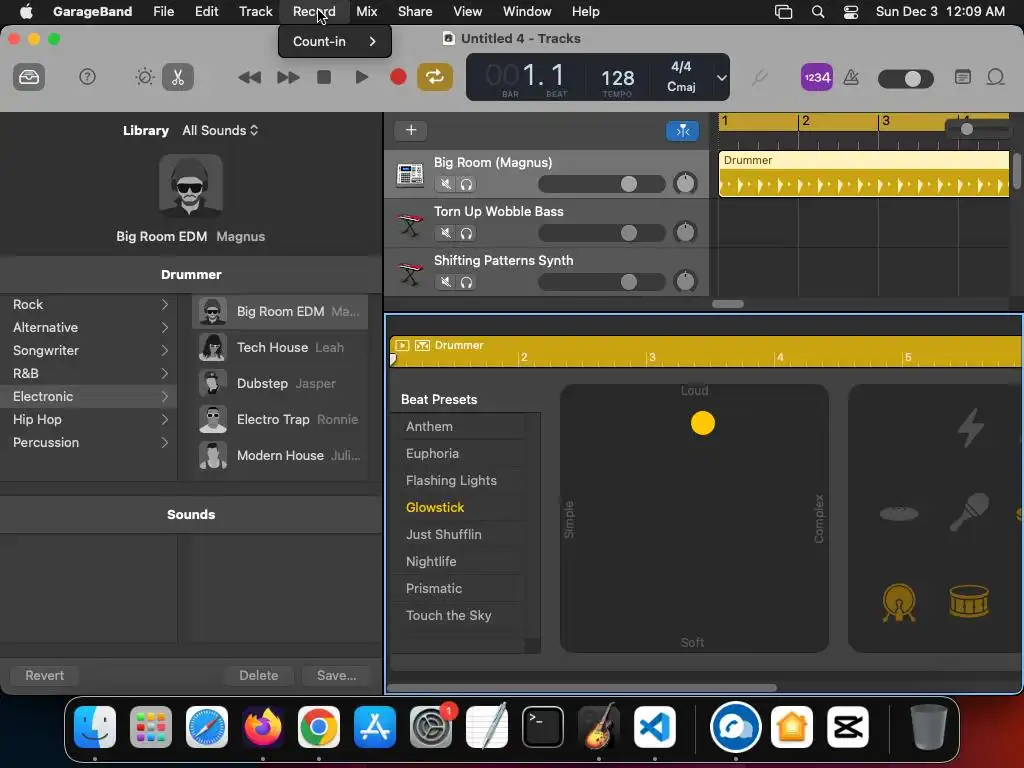1024x768 pixels.
Task: Select Big Room (Magnus) drum machine icon
Action: [x=410, y=174]
